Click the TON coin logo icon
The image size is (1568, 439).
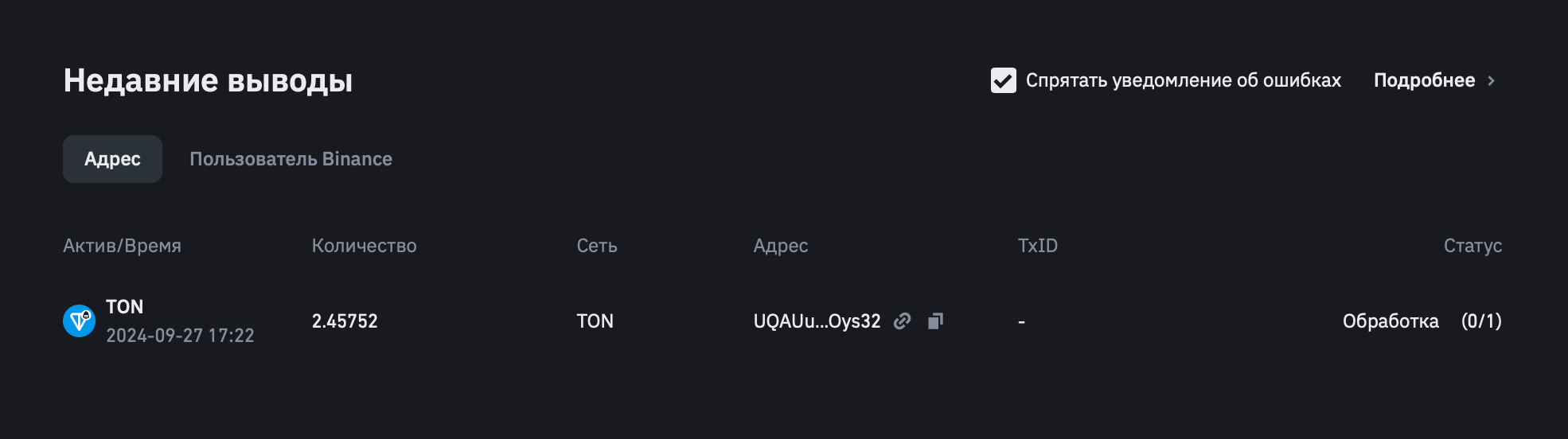pos(79,321)
